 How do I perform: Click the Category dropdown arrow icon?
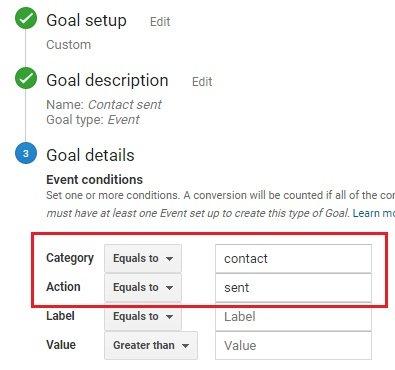(x=169, y=259)
